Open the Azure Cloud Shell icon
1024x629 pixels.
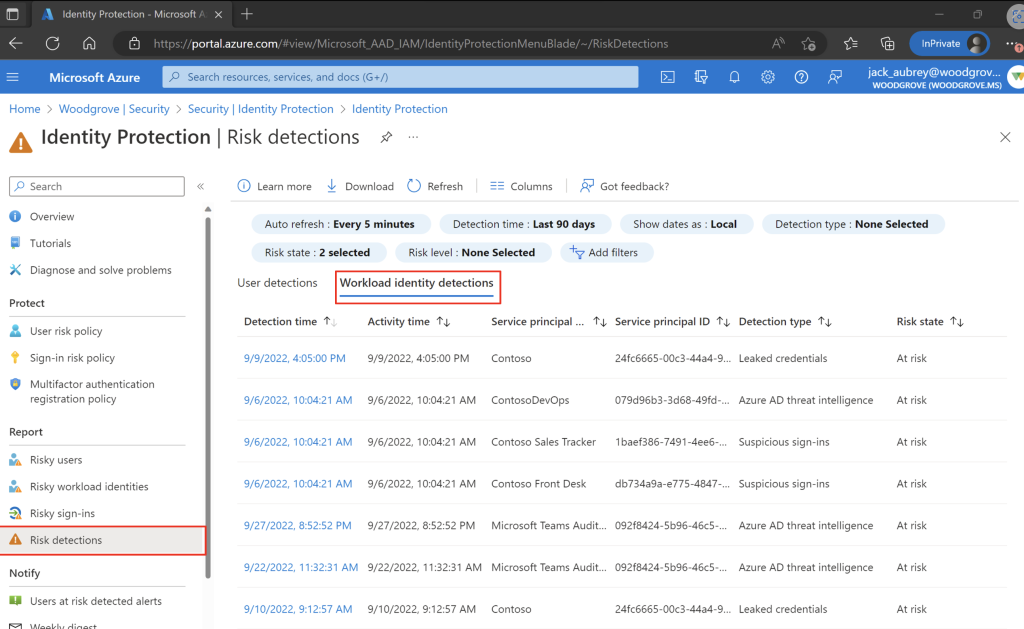[x=667, y=77]
